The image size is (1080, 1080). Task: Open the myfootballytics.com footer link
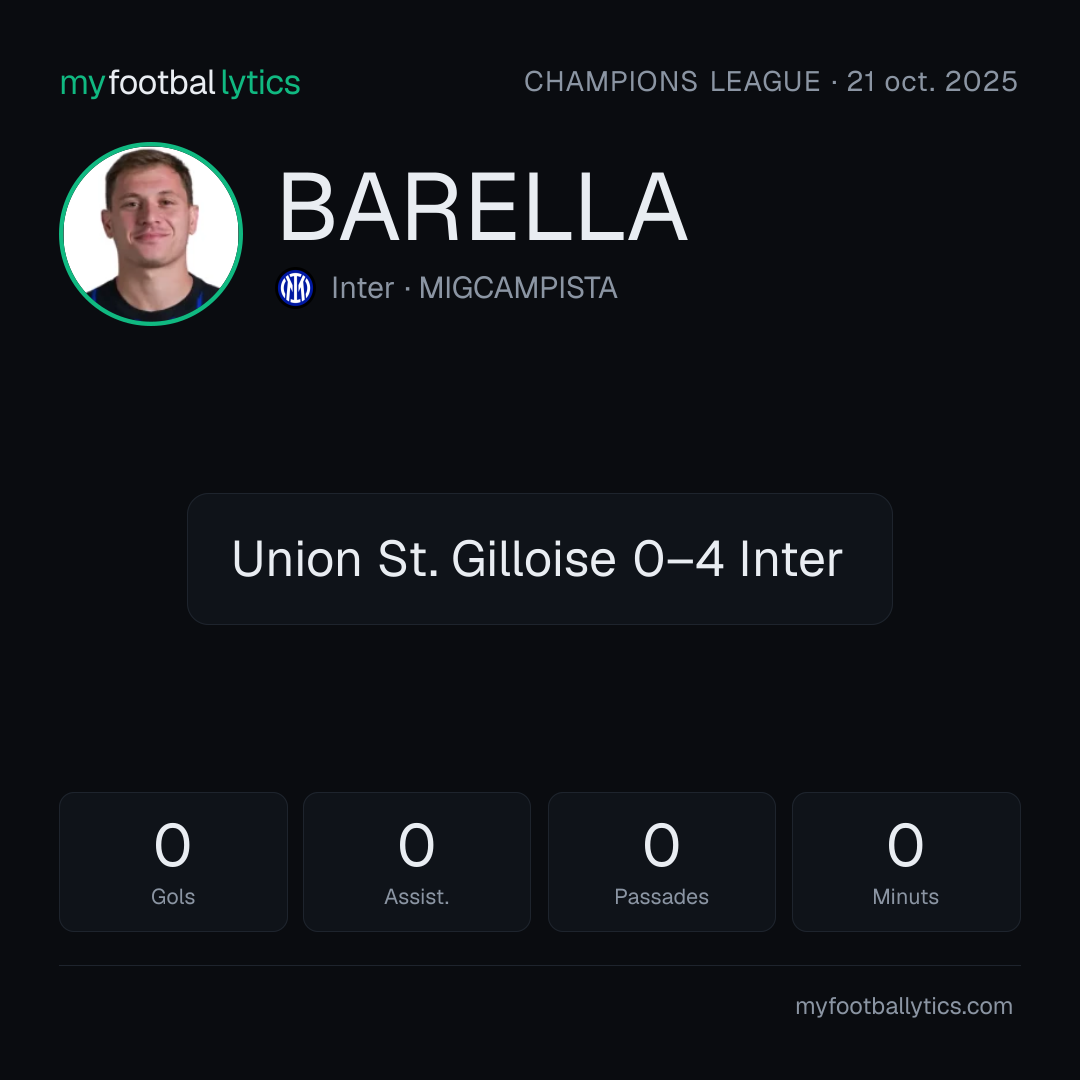tap(904, 1006)
